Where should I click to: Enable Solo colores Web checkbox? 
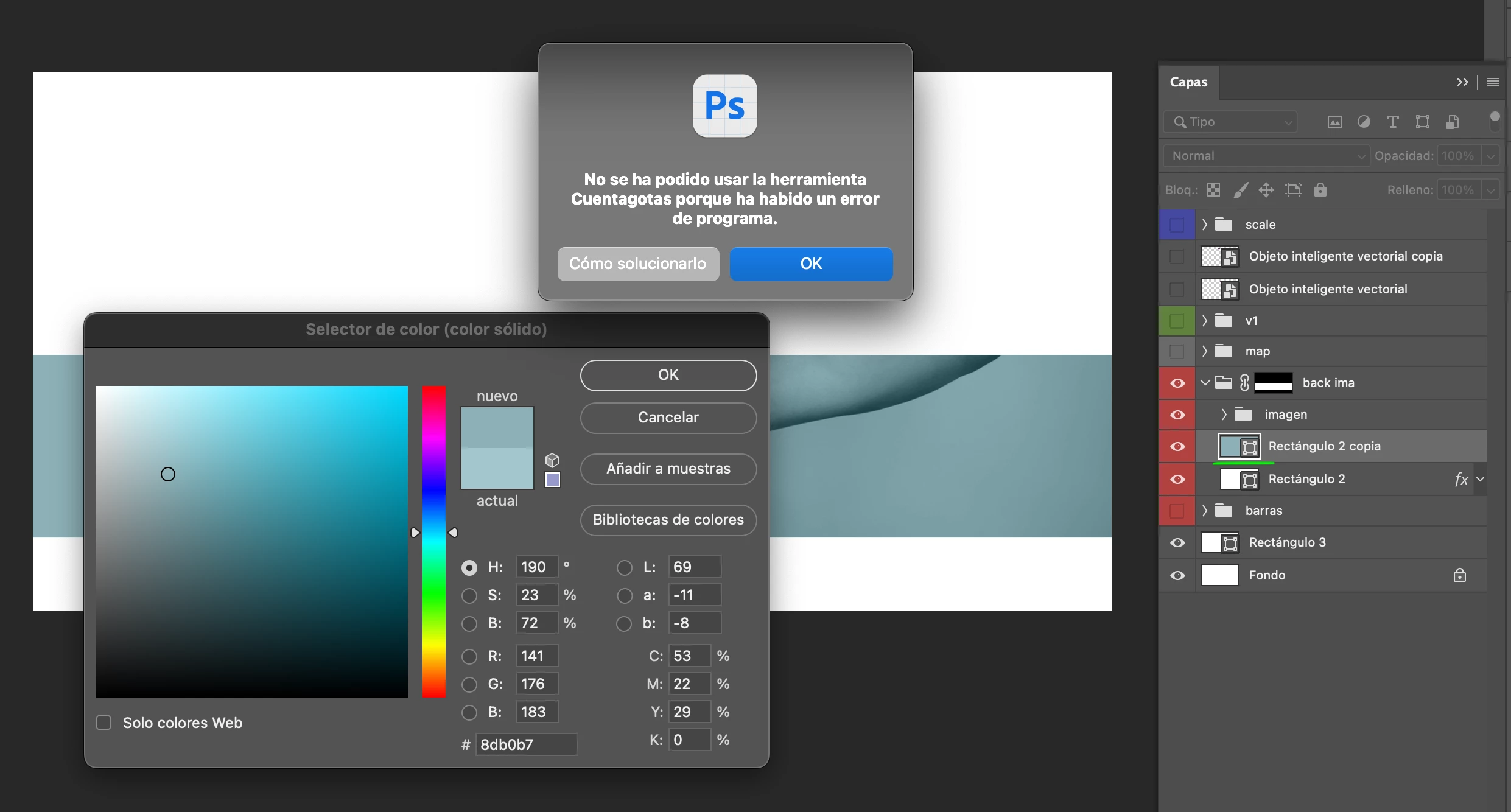(104, 723)
